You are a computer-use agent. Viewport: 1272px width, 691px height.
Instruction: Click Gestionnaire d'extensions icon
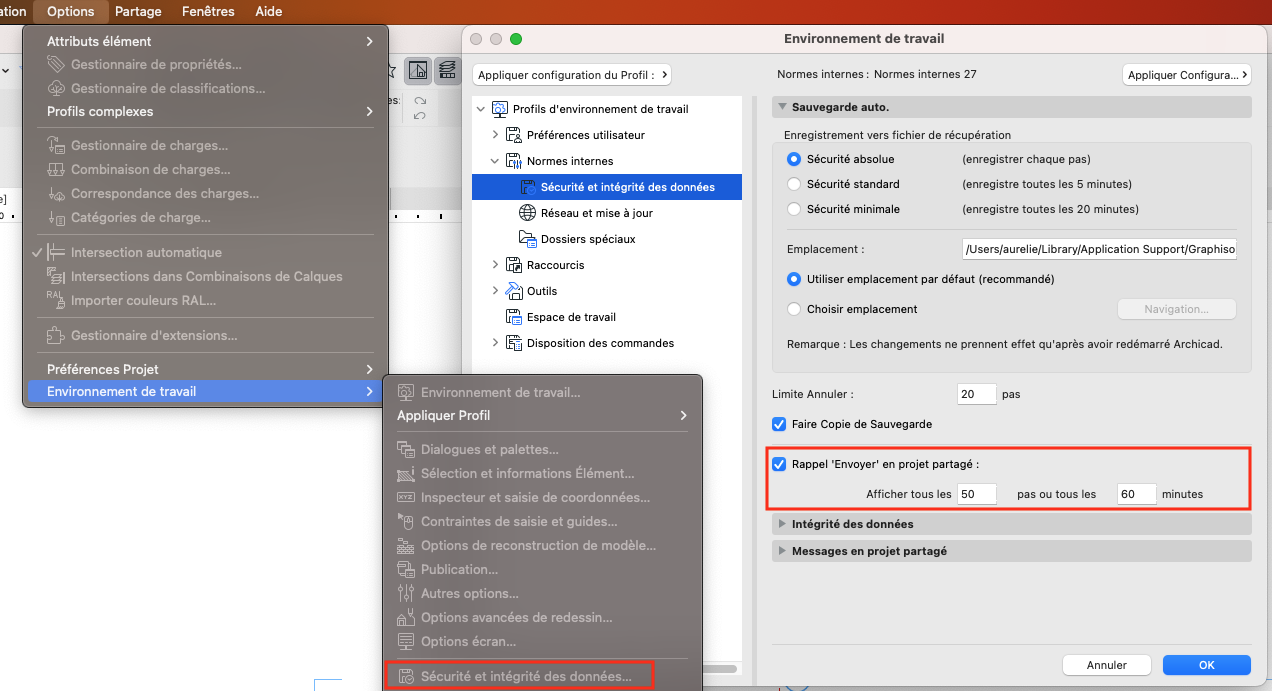[56, 336]
